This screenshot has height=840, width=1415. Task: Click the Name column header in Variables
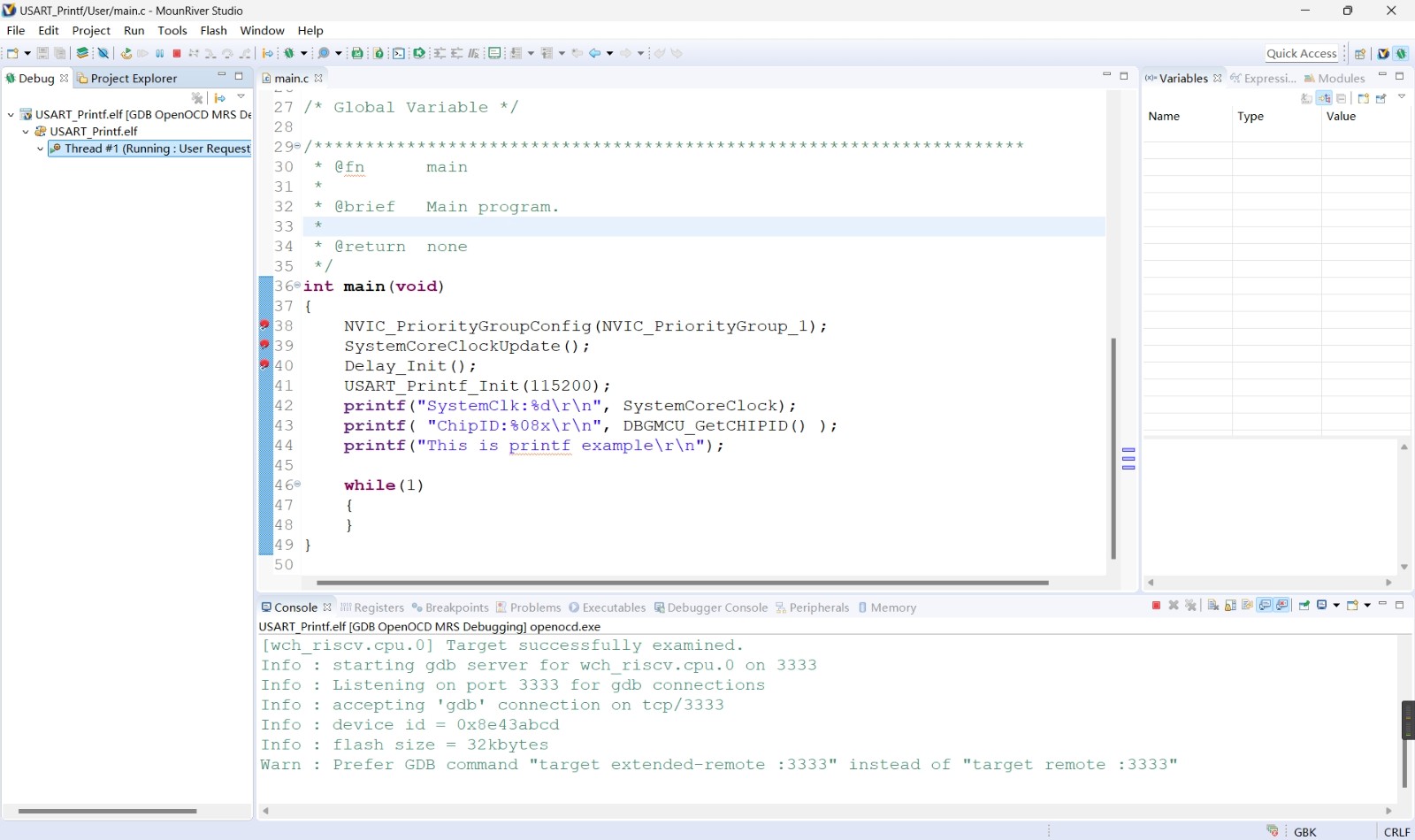(1187, 116)
